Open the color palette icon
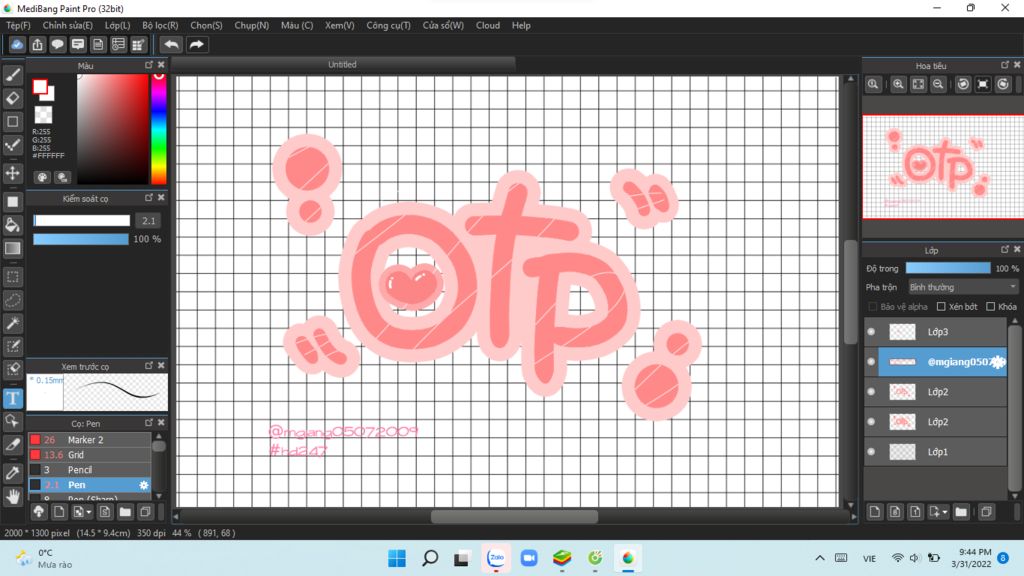 click(x=42, y=178)
